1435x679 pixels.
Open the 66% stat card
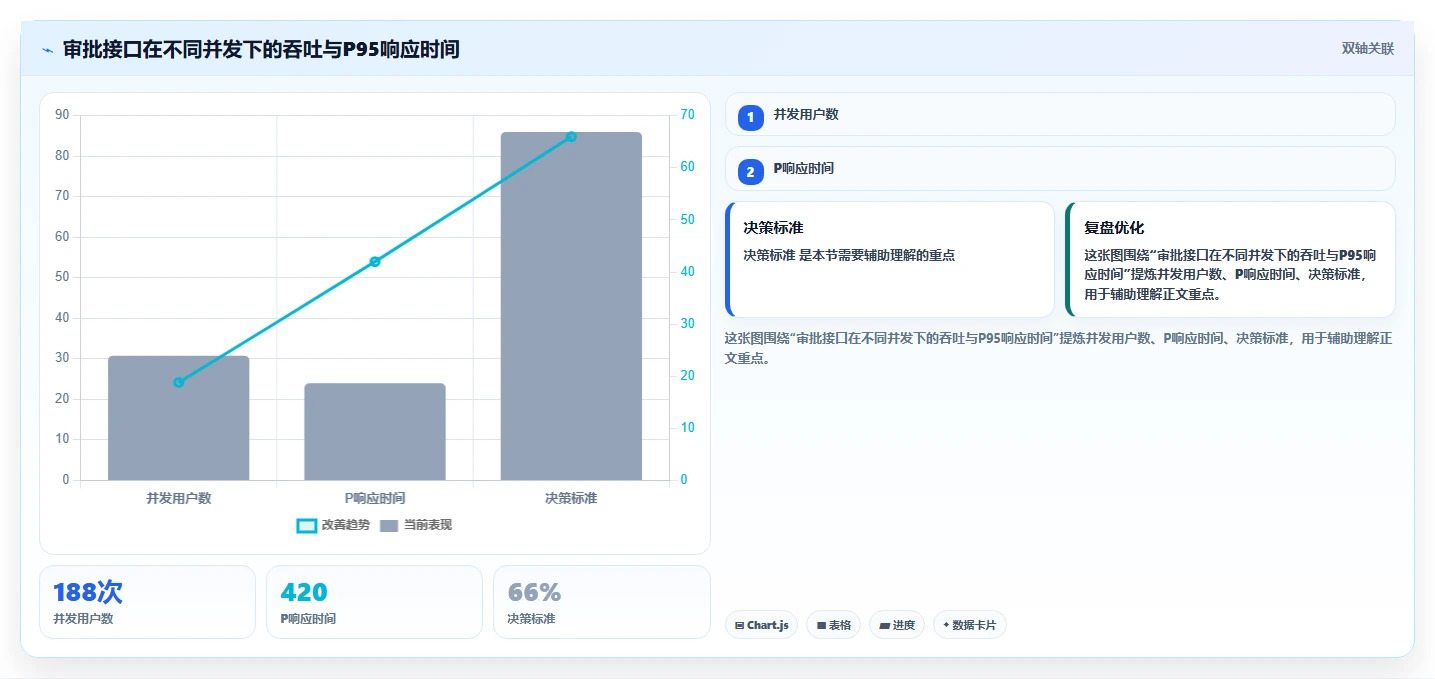[602, 602]
